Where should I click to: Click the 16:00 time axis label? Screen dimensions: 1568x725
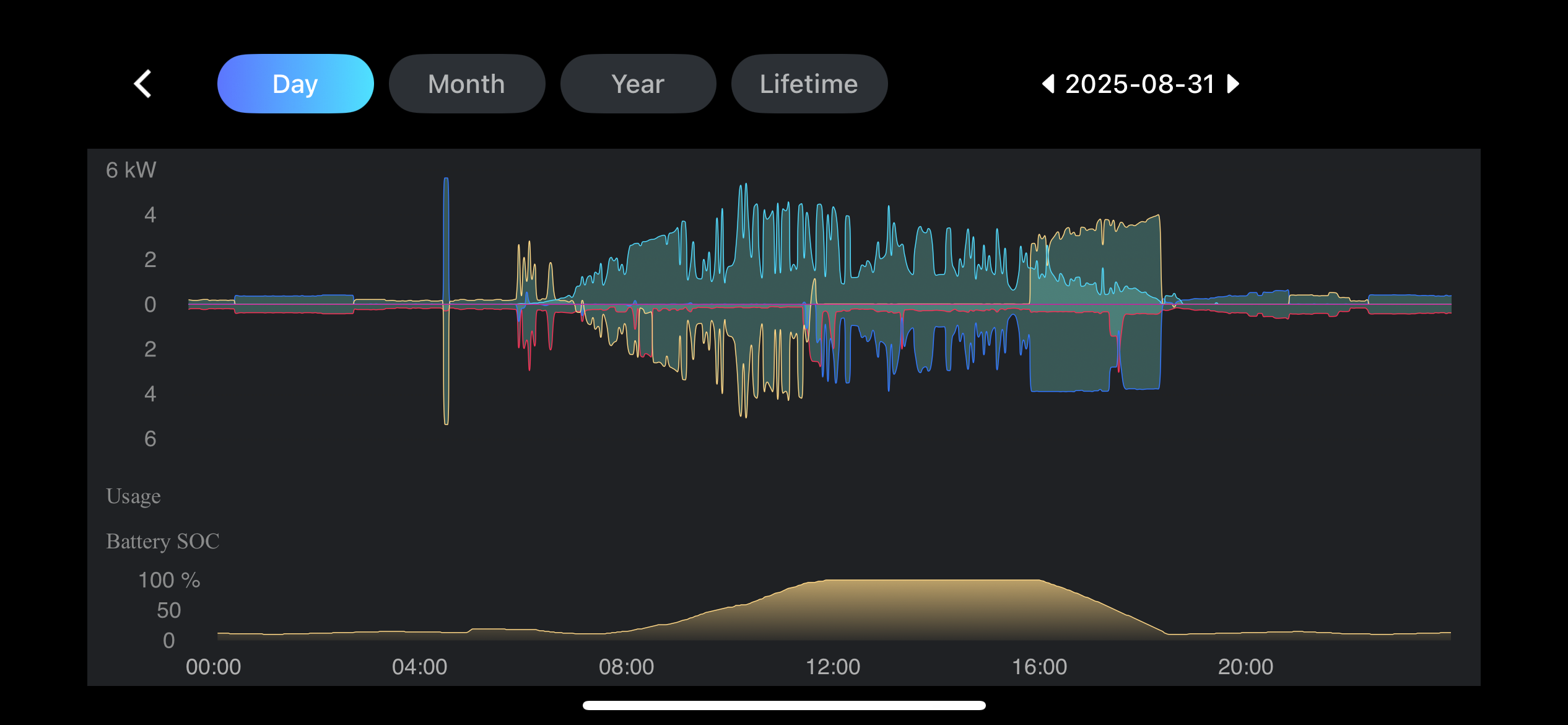click(x=1039, y=667)
